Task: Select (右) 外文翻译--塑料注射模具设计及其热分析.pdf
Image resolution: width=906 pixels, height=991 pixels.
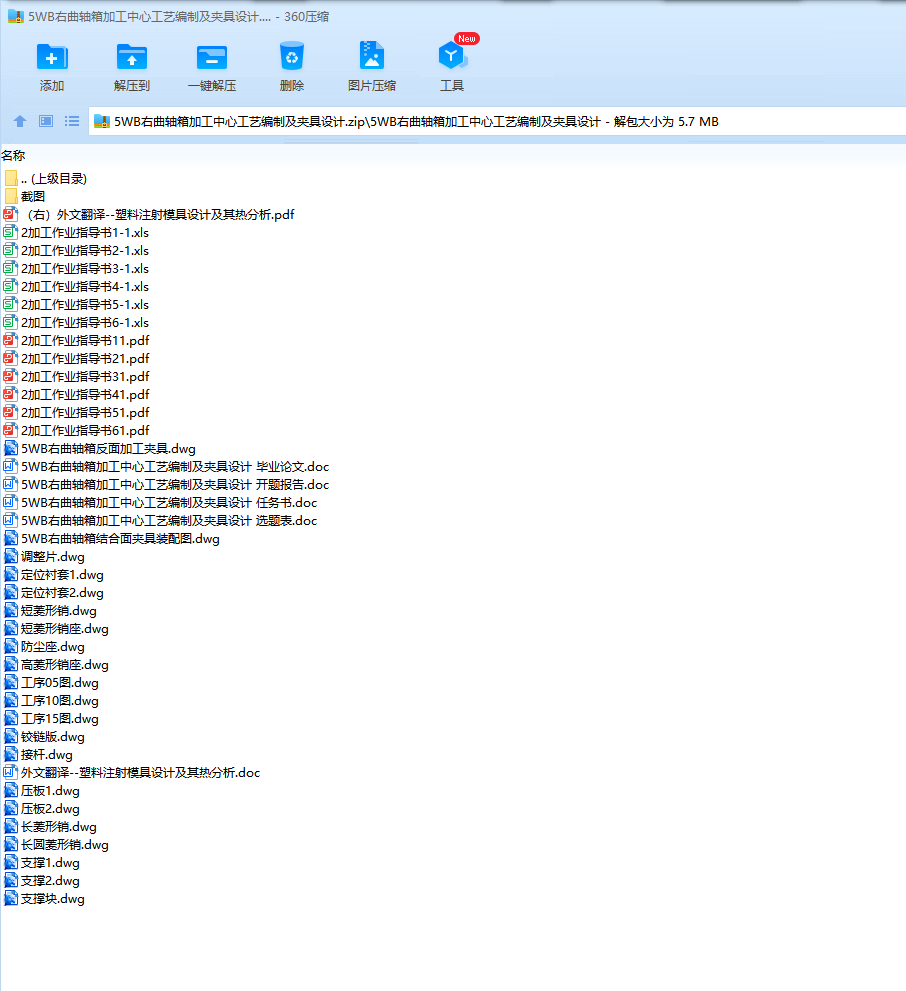Action: 149,215
